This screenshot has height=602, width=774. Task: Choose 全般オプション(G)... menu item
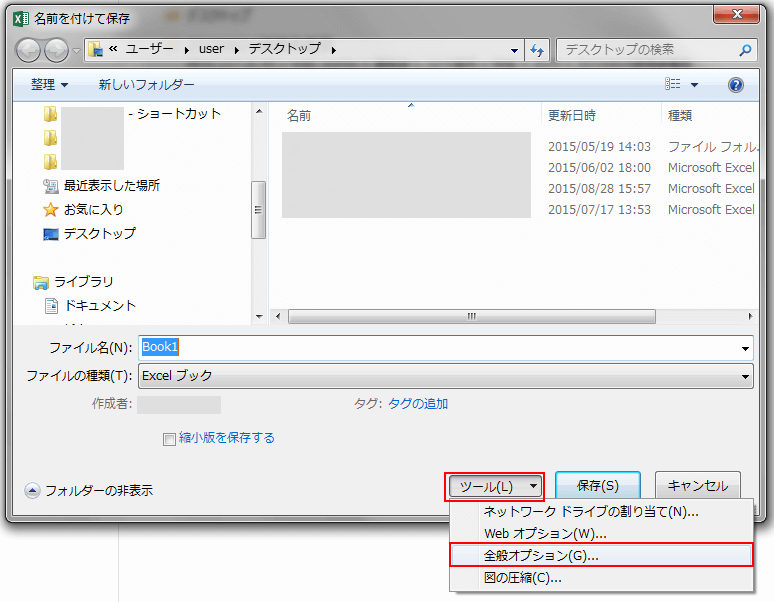point(601,556)
